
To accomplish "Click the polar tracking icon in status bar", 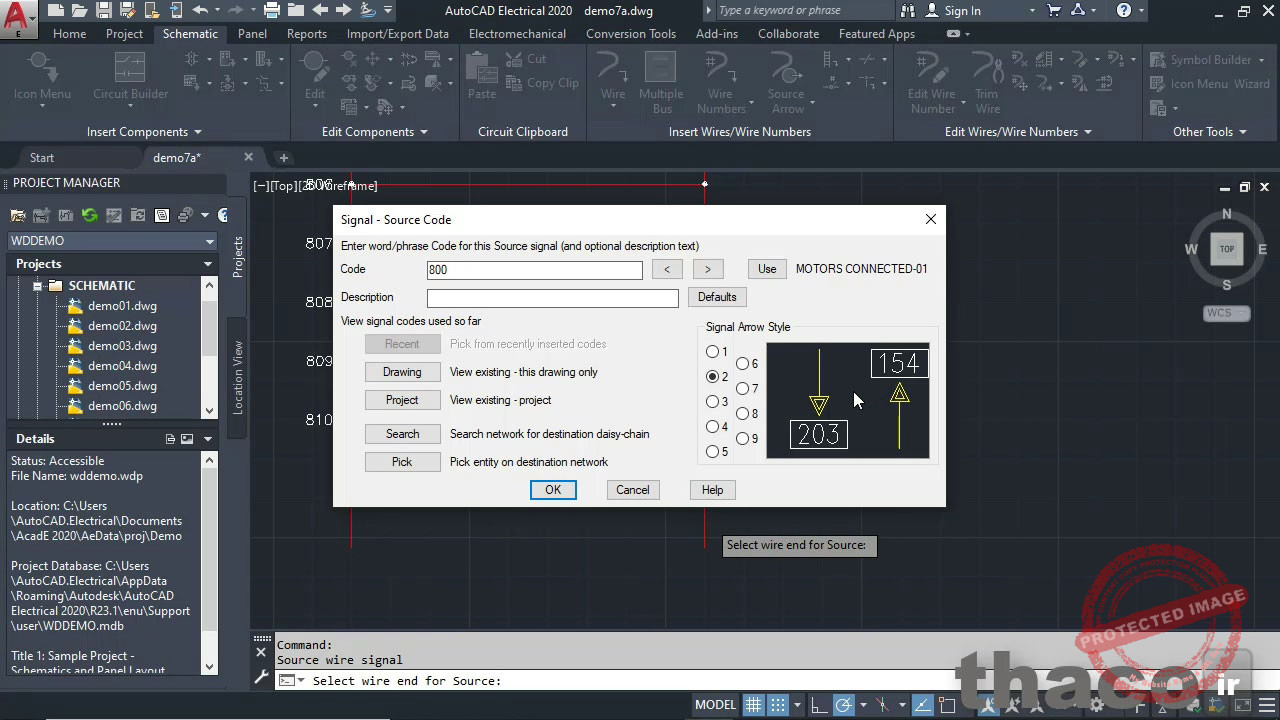I will coord(844,704).
